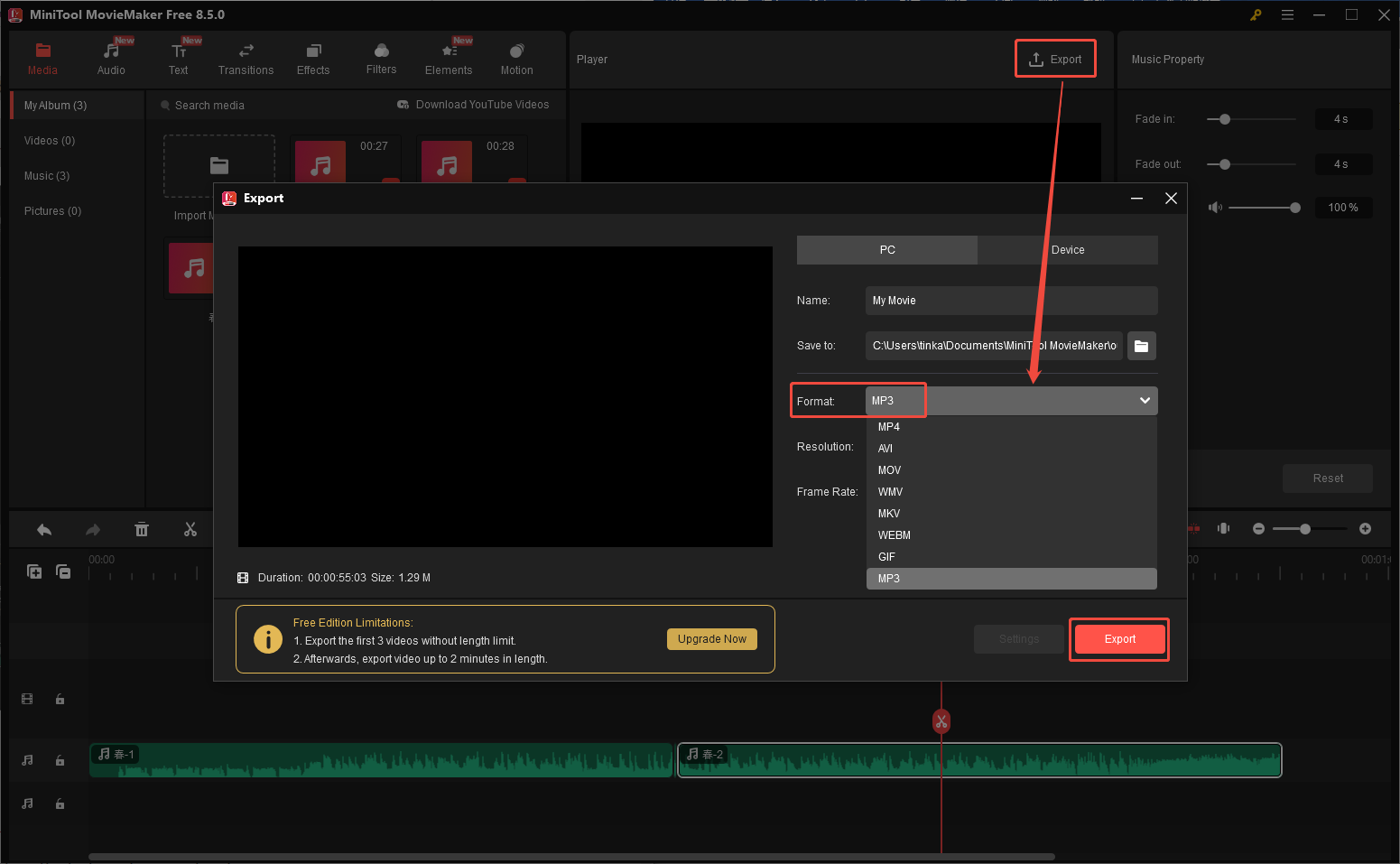Click the undo arrow in timeline toolbar

(43, 529)
